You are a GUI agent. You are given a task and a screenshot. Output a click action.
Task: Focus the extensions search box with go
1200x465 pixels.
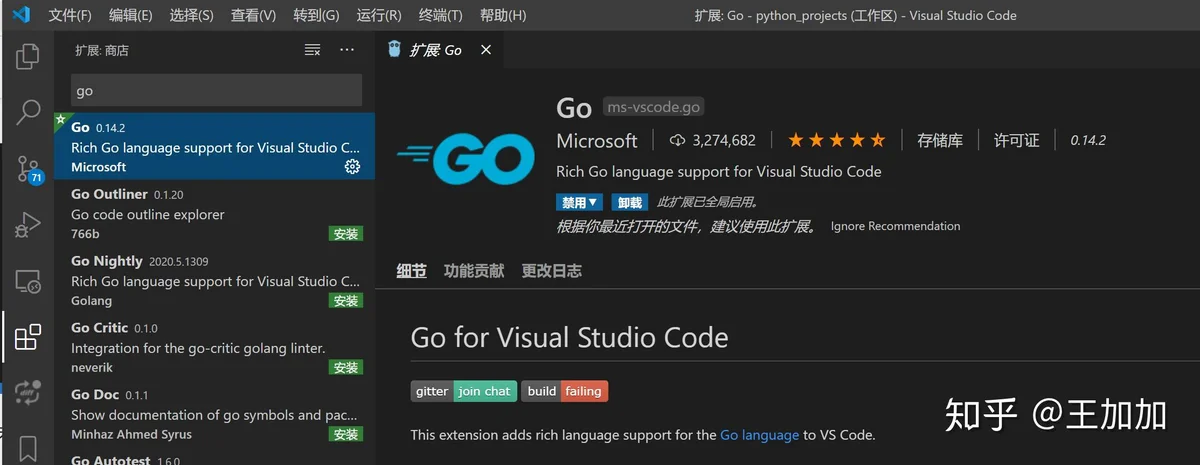[216, 90]
